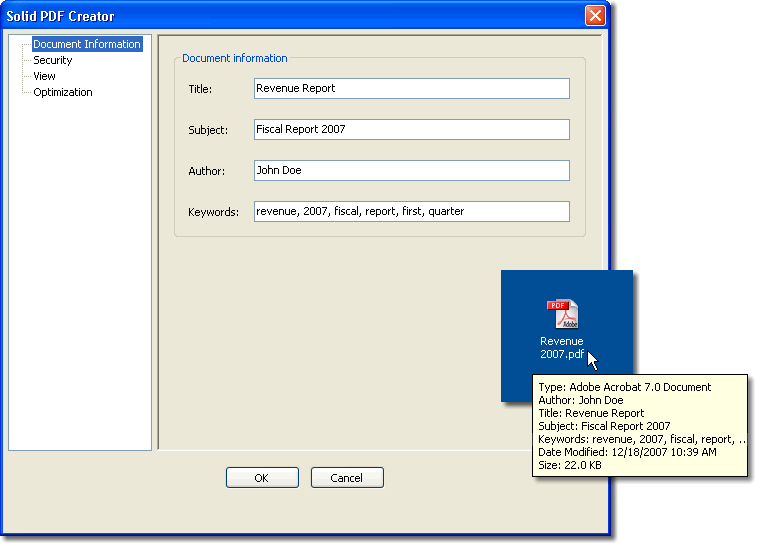Focus the Subject field with Fiscal Report 2007
This screenshot has height=546, width=760.
tap(411, 130)
